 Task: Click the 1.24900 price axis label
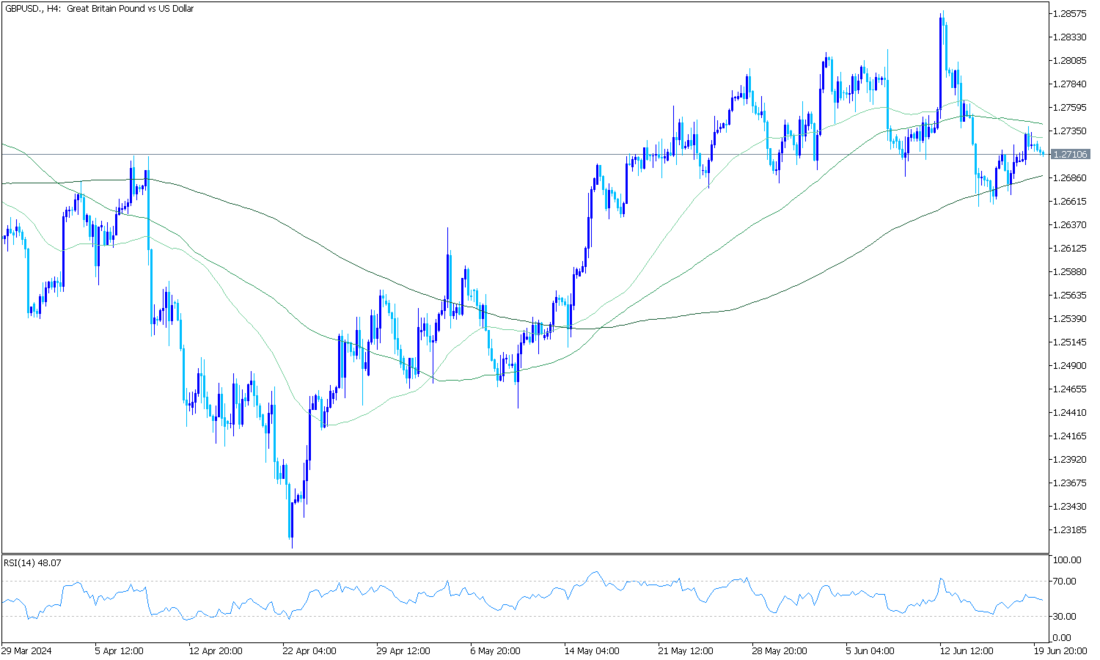point(1071,365)
